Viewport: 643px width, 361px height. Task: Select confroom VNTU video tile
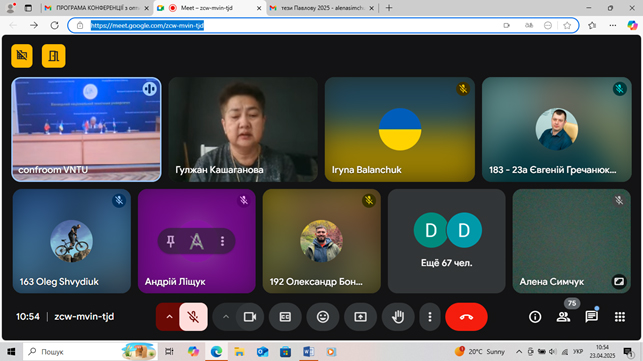86,129
